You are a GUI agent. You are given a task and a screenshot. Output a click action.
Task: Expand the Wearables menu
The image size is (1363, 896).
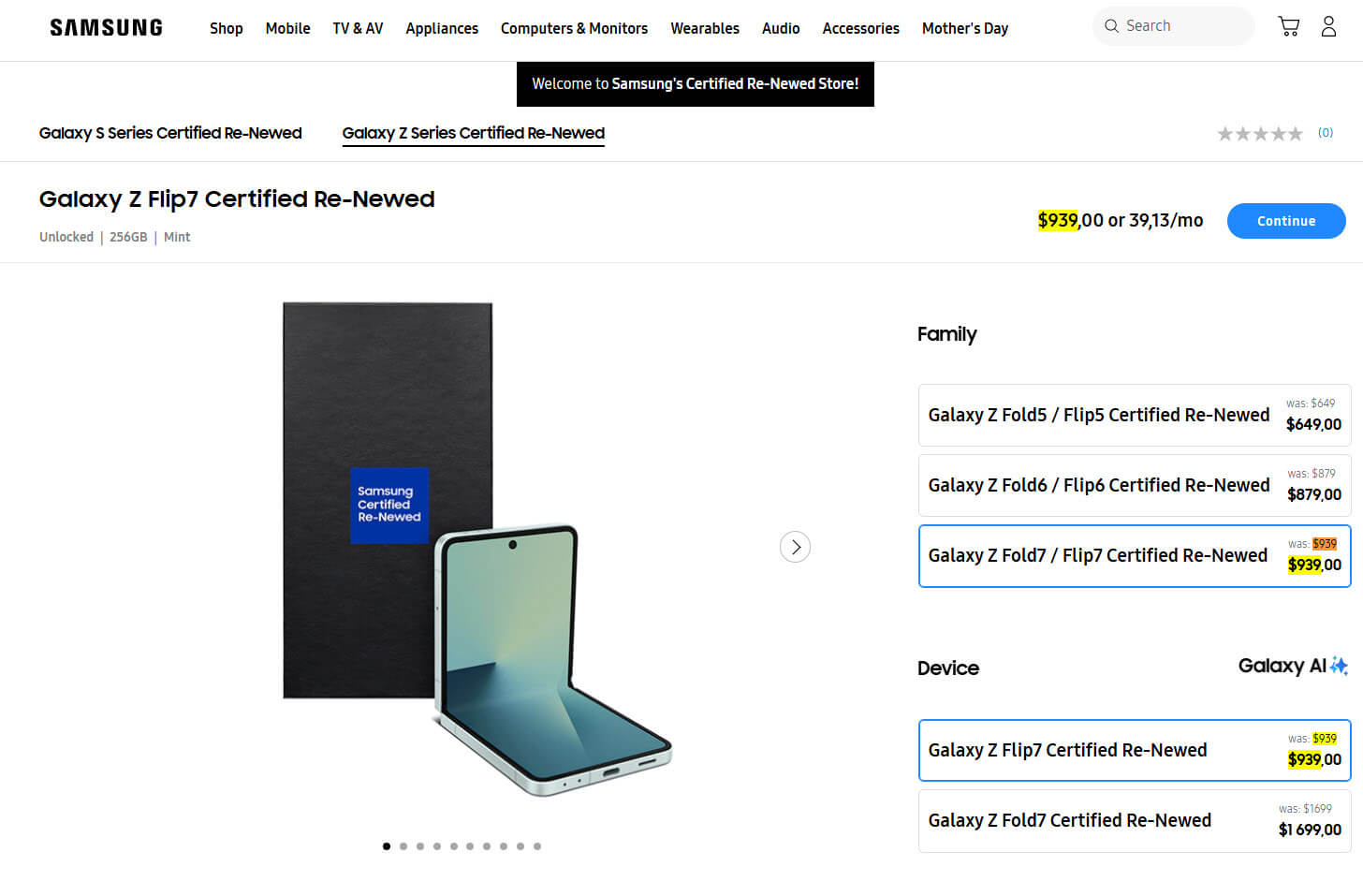pyautogui.click(x=704, y=28)
